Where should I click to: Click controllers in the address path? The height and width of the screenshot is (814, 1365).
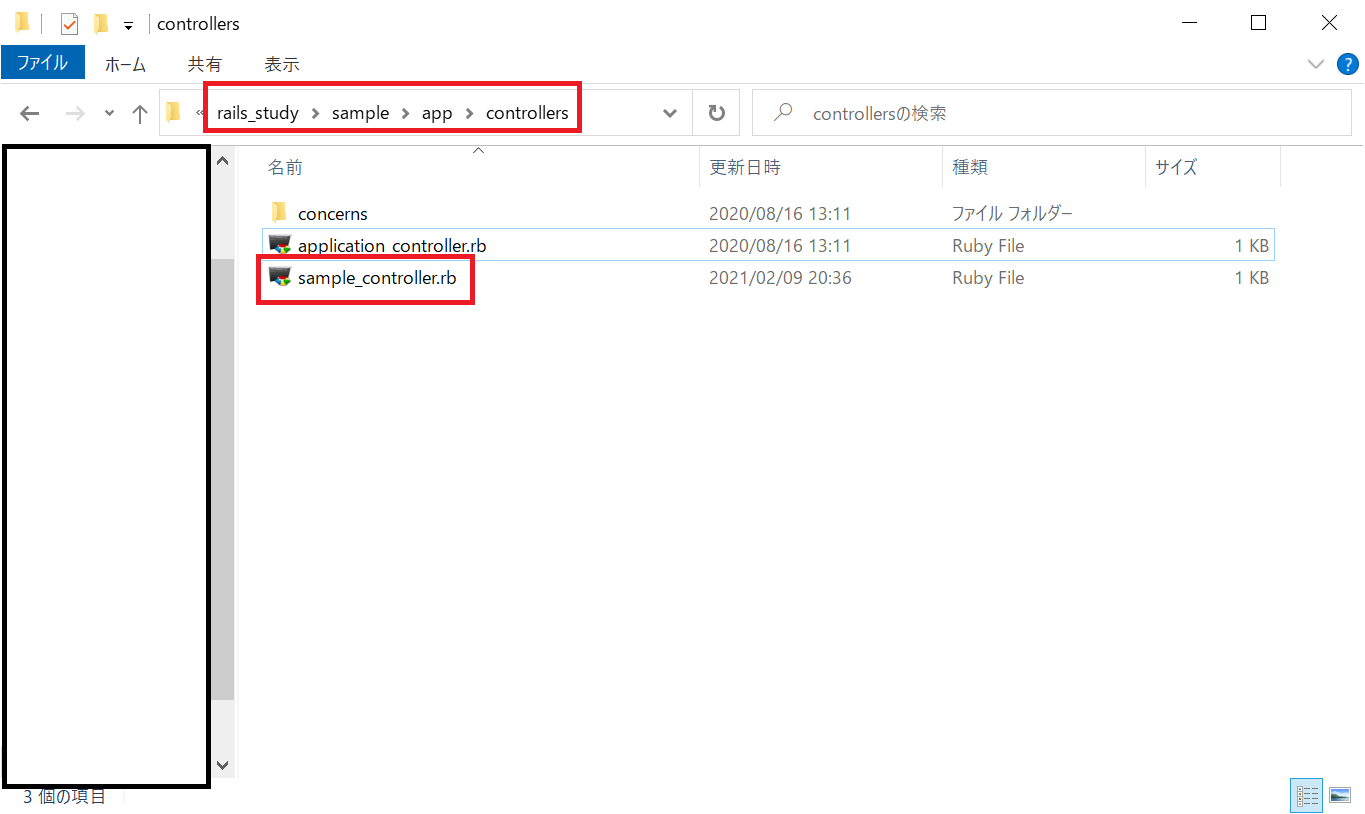click(x=527, y=113)
